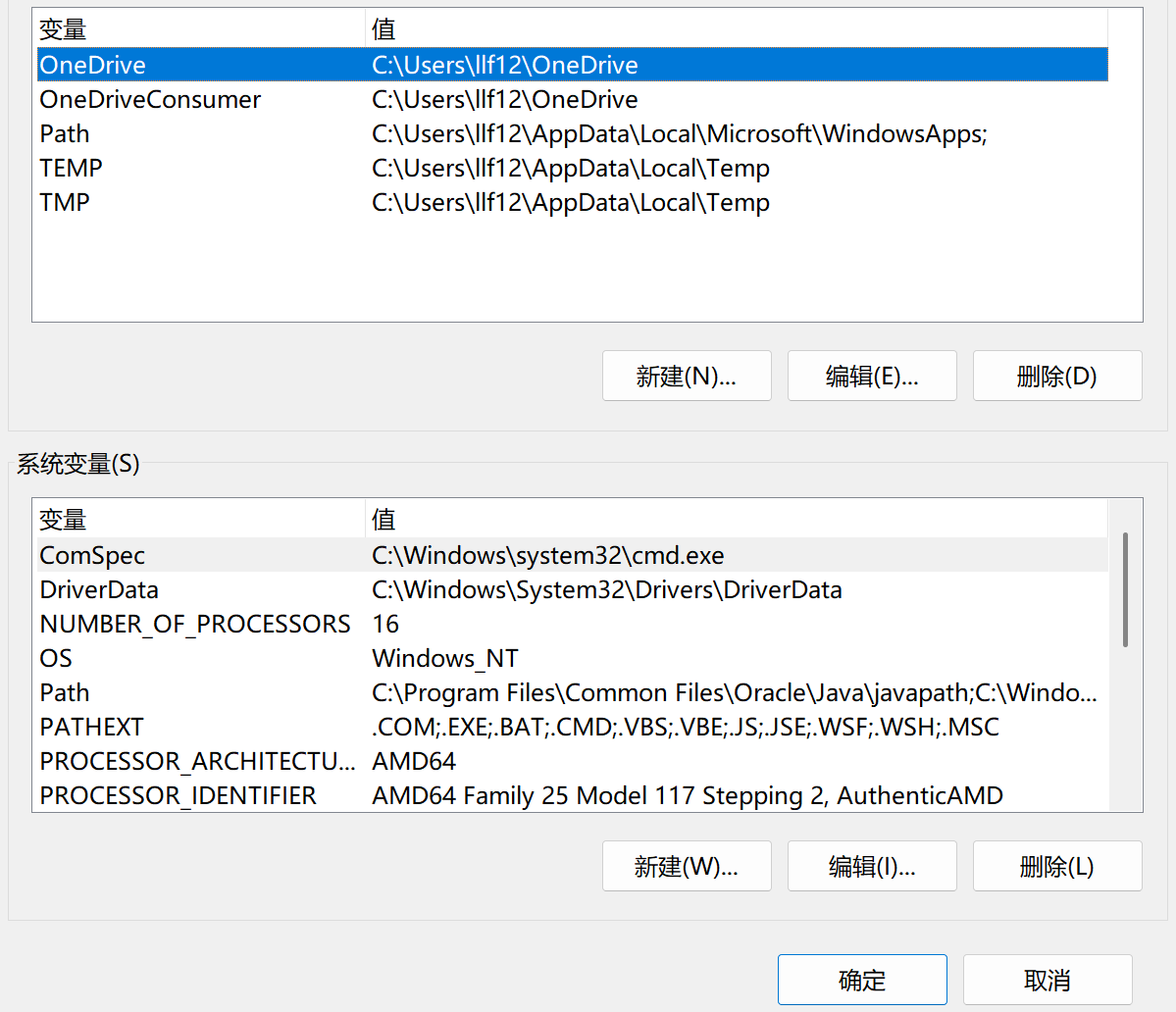This screenshot has height=1012, width=1176.
Task: Click the 删除(D) button for user variables
Action: pos(1055,376)
